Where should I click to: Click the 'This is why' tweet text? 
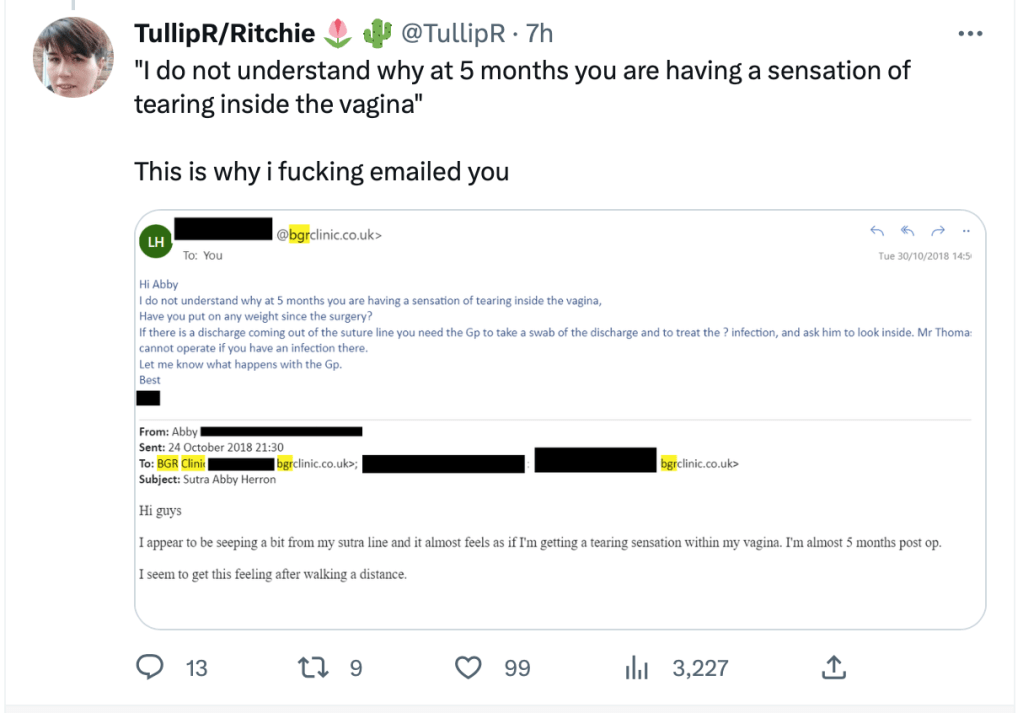321,171
